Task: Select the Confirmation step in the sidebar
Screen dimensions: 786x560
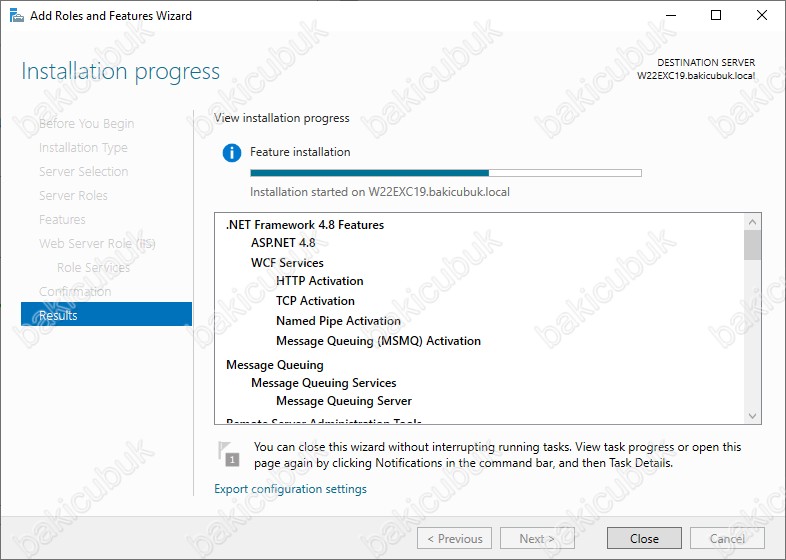Action: pyautogui.click(x=75, y=291)
